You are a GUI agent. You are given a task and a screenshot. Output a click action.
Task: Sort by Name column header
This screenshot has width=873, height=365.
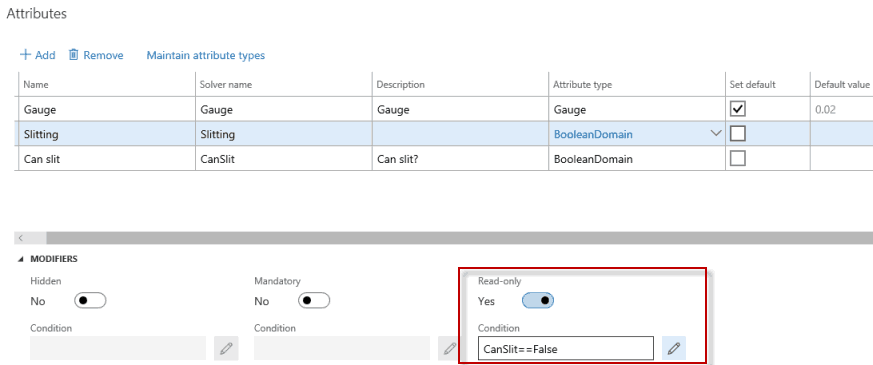click(x=107, y=85)
